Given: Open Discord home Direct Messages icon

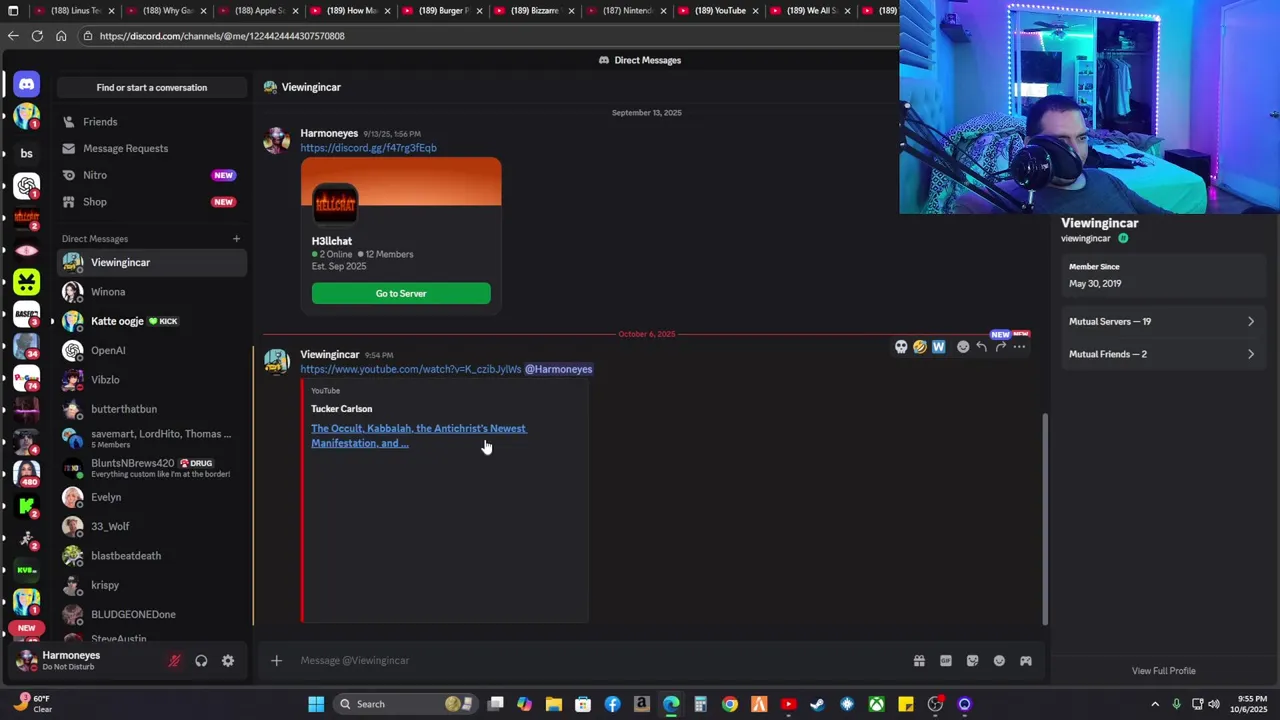Looking at the screenshot, I should tap(26, 84).
